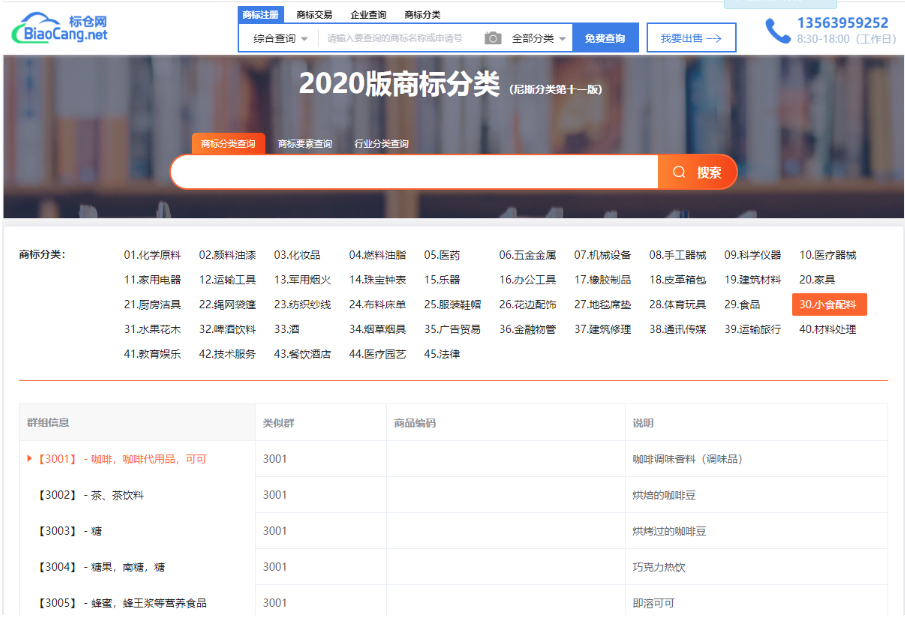Image resolution: width=905 pixels, height=639 pixels.
Task: Click the red triangle marker beside group 3001
Action: pos(30,459)
